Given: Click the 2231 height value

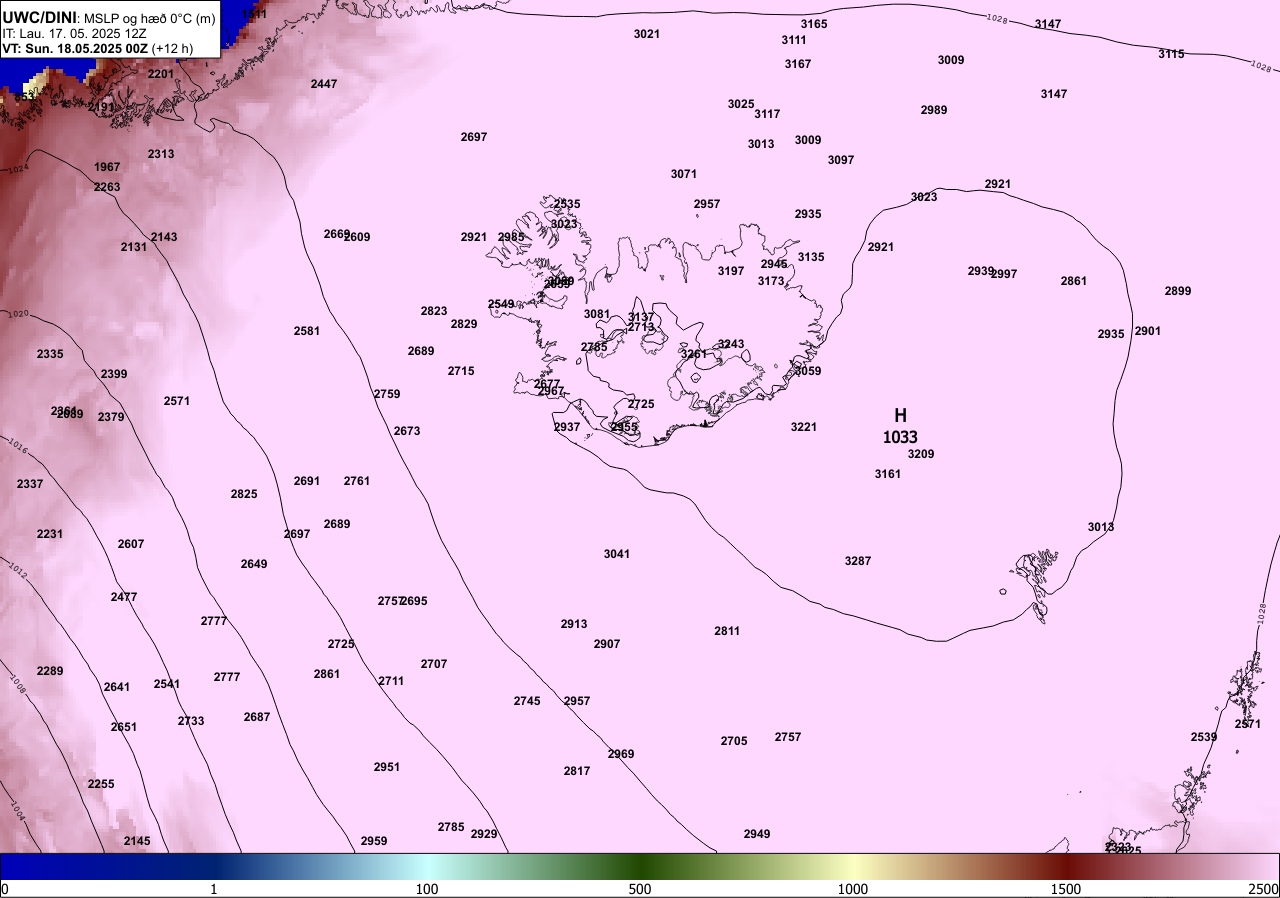Looking at the screenshot, I should click(x=50, y=534).
